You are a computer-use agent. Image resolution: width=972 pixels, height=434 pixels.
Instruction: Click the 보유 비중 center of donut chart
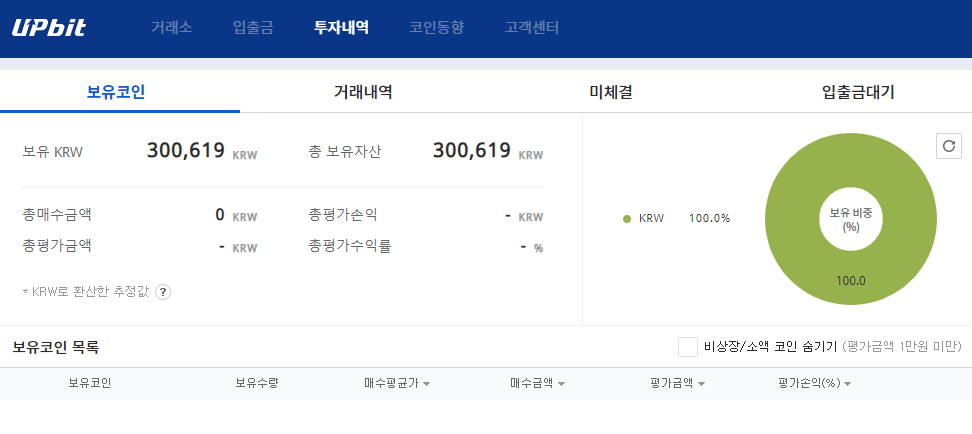850,219
